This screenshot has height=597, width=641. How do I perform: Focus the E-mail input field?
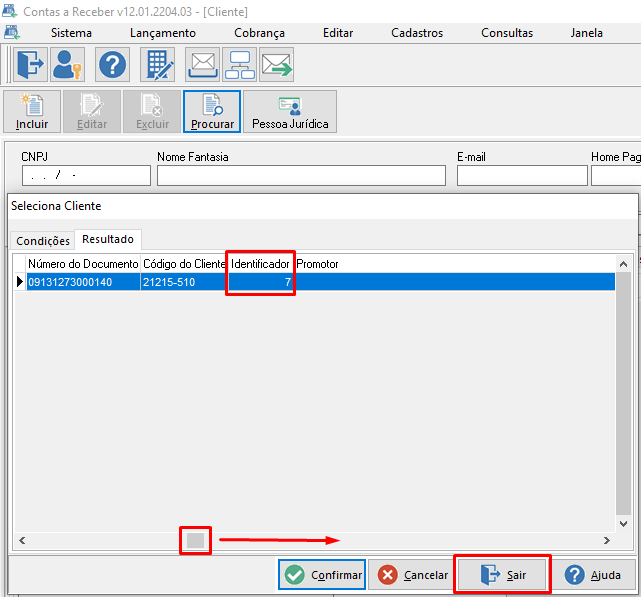(x=522, y=175)
